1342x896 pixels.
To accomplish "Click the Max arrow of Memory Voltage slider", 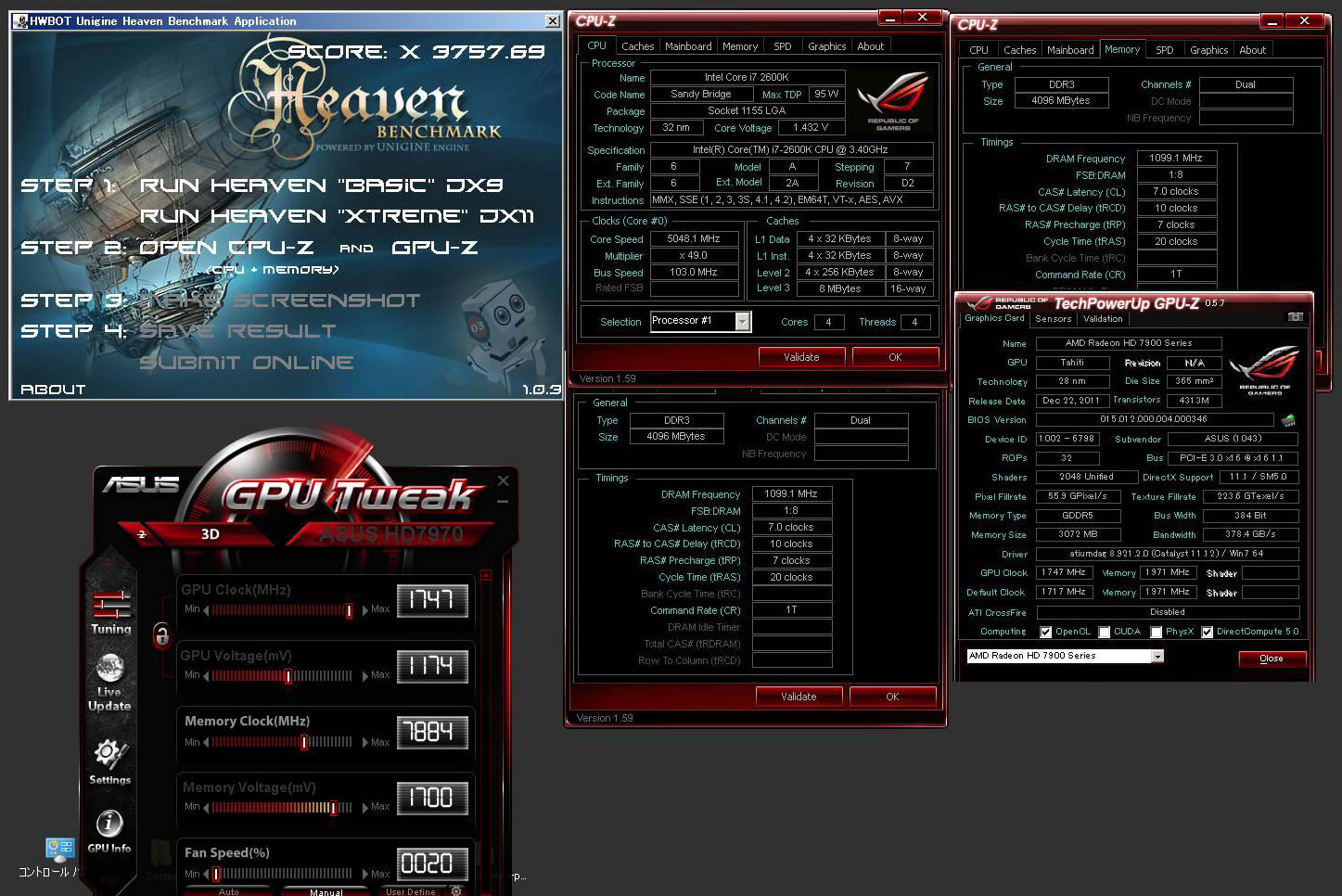I will coord(365,807).
